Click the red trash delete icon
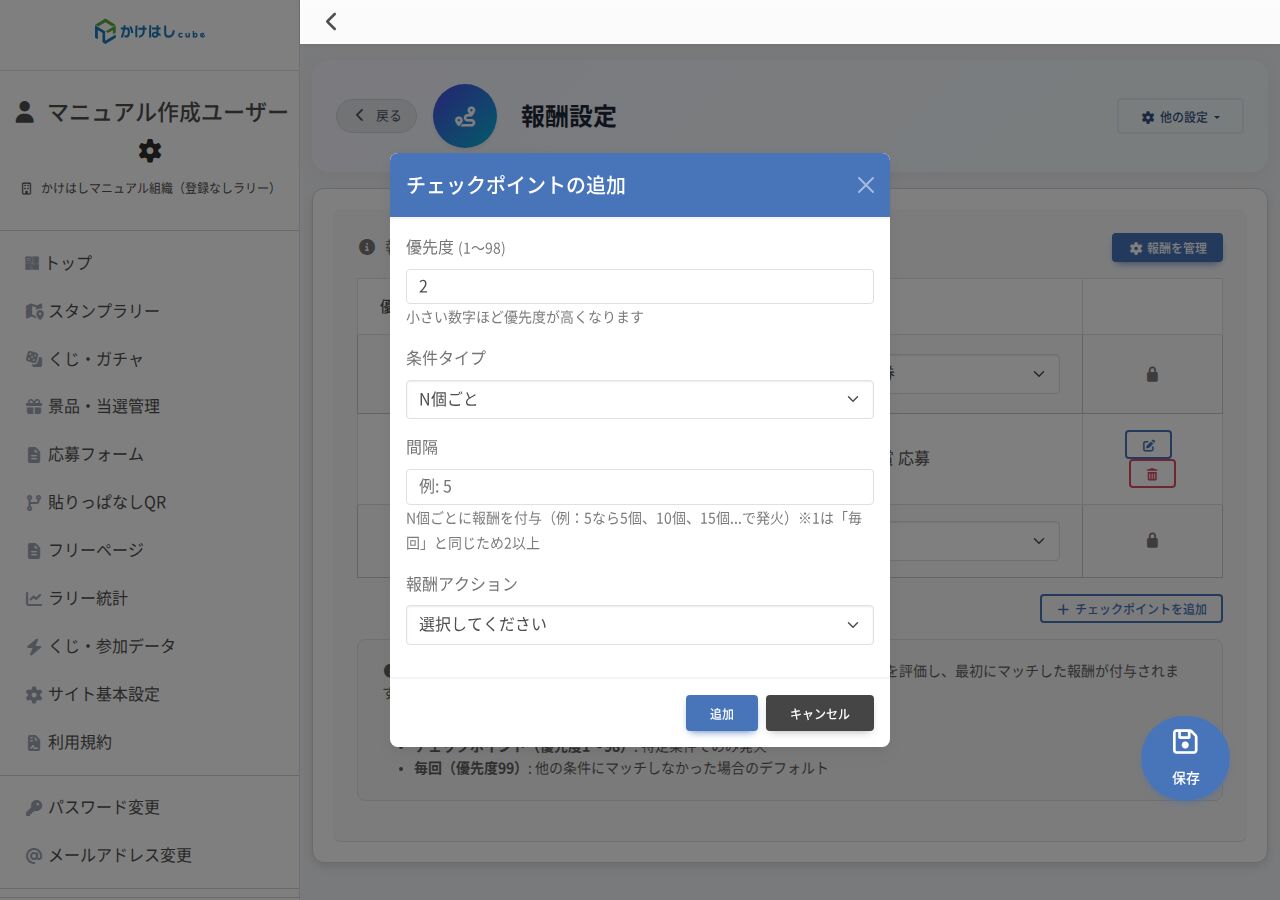 pos(1152,474)
